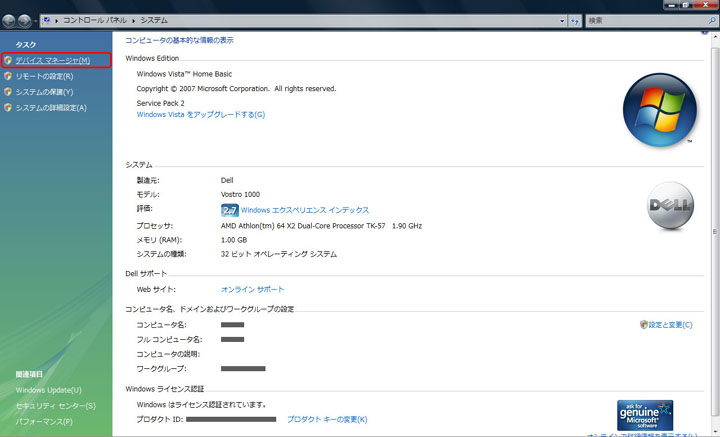Open プロダクト キーの変更(K) link
Screen dimensions: 720x437
pos(327,420)
